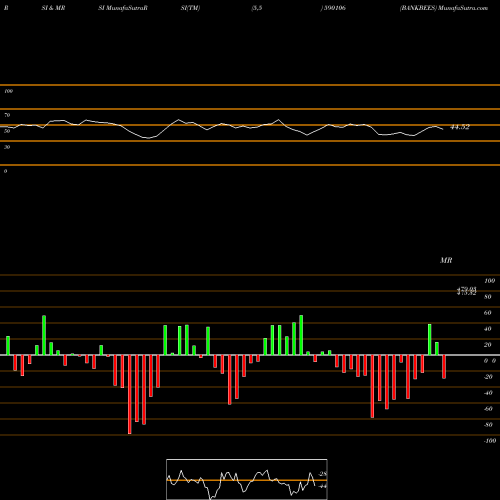Screen dimensions: 500x500
Task: Click the ') 590106' code text
Action: pyautogui.click(x=333, y=8)
